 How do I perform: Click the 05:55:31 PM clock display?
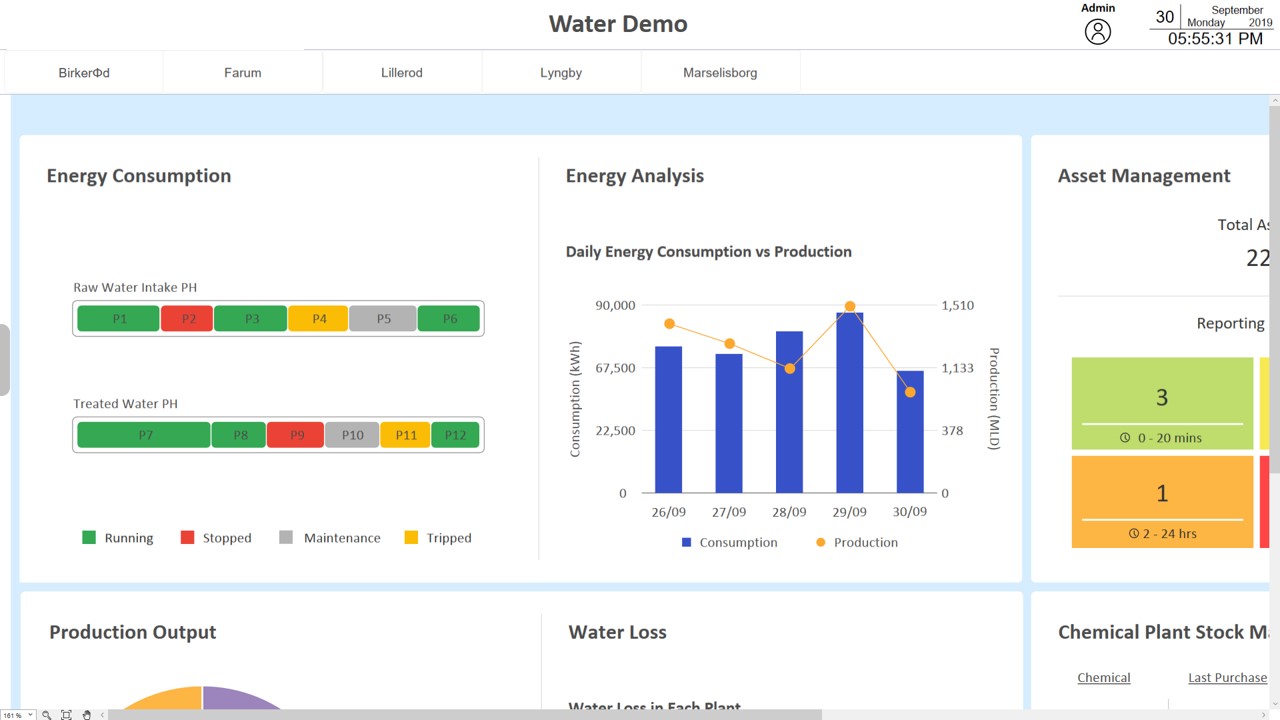tap(1215, 39)
